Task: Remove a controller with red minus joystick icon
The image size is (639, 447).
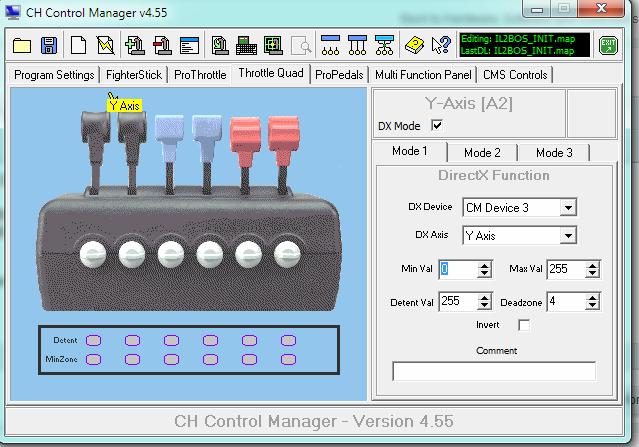Action: [x=162, y=45]
